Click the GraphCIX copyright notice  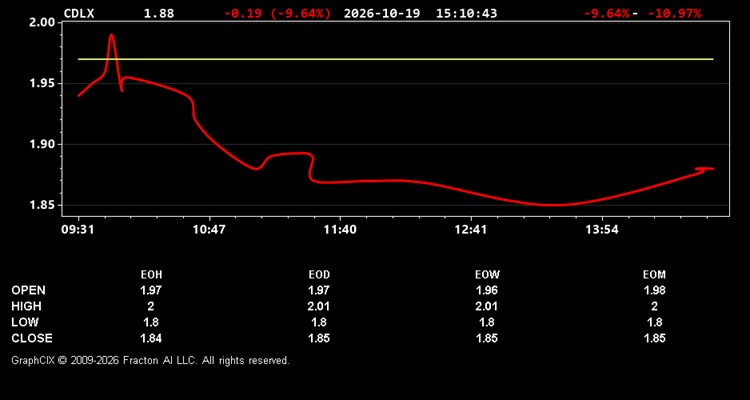tap(150, 360)
